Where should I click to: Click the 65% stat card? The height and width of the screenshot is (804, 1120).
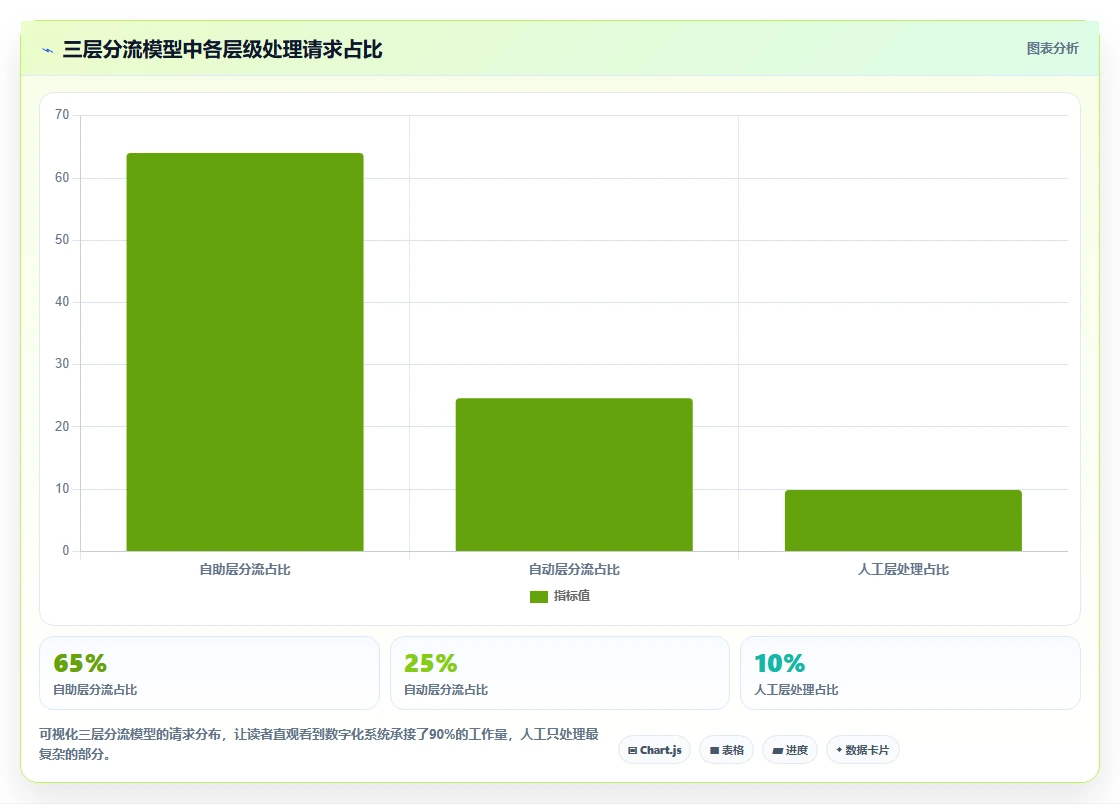point(209,673)
